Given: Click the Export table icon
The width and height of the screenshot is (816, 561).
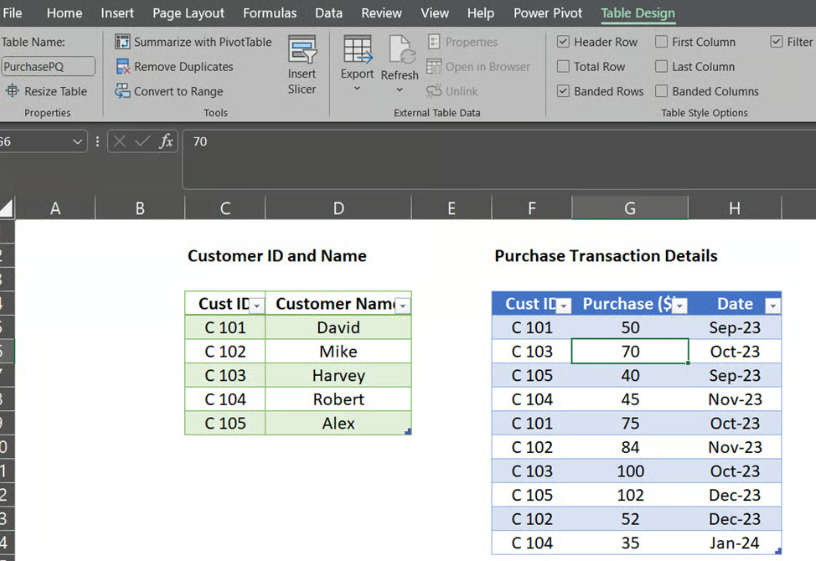Looking at the screenshot, I should pos(357,50).
